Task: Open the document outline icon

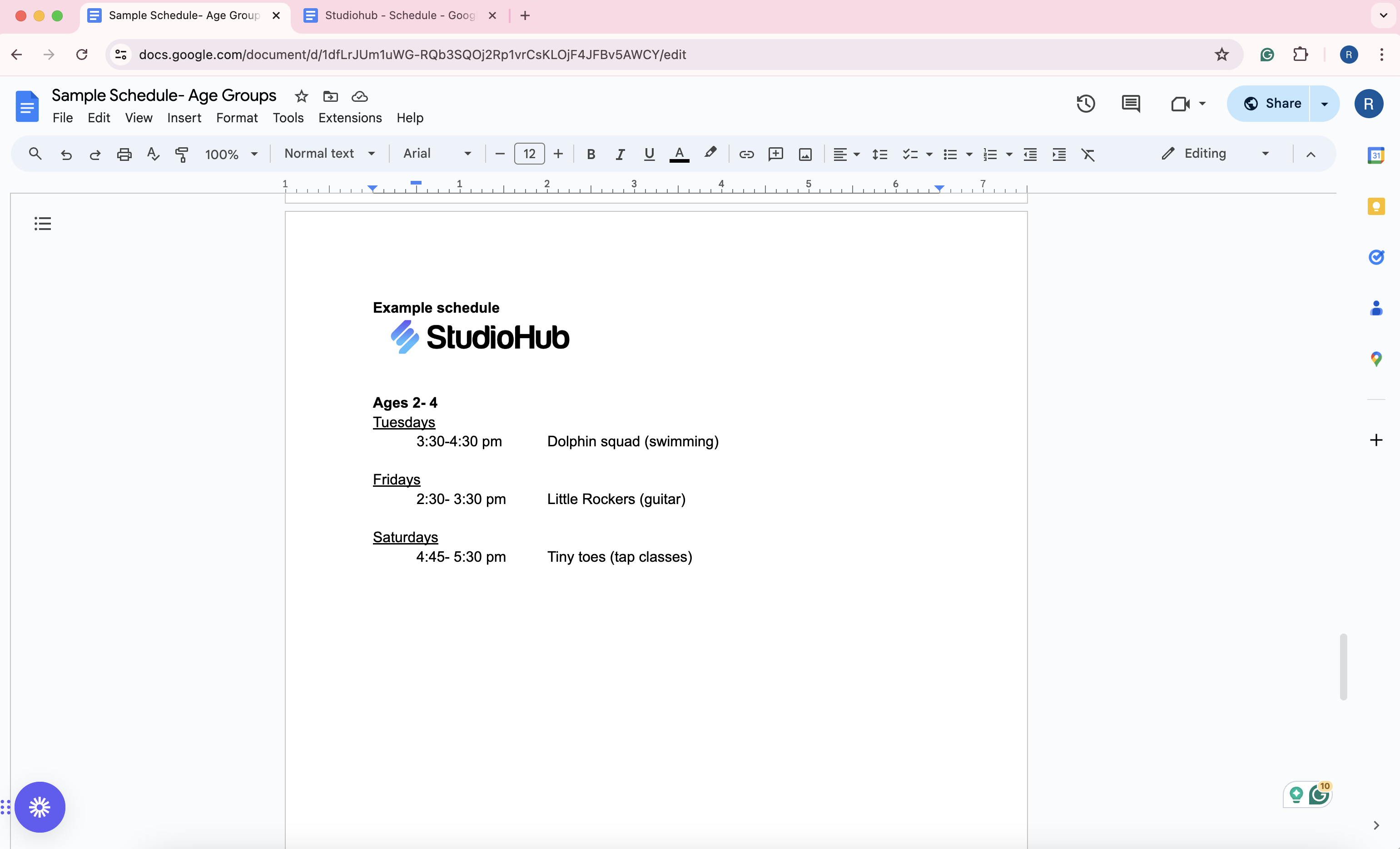Action: point(43,224)
